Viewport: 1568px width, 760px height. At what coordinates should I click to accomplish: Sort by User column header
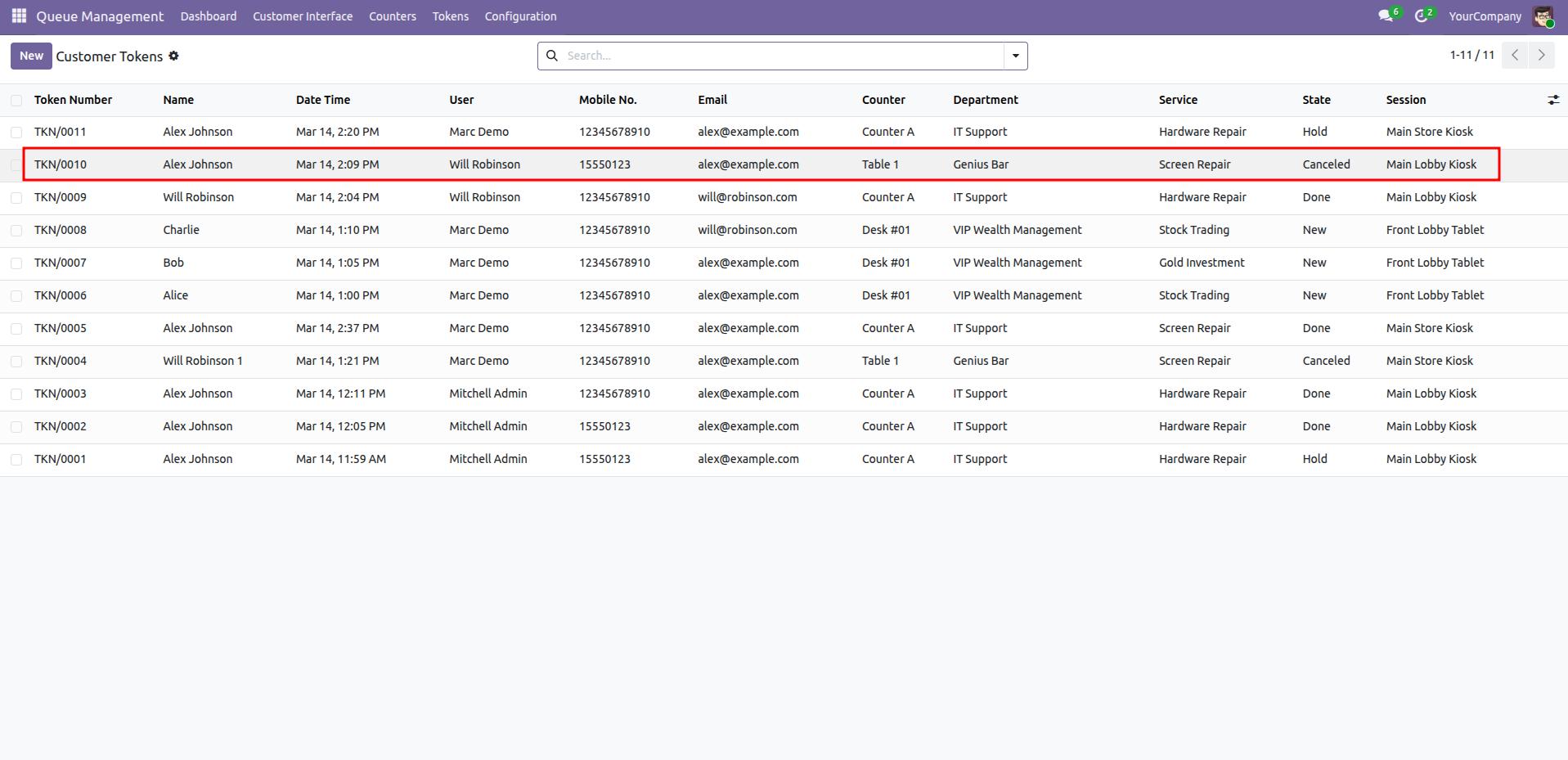click(x=461, y=100)
